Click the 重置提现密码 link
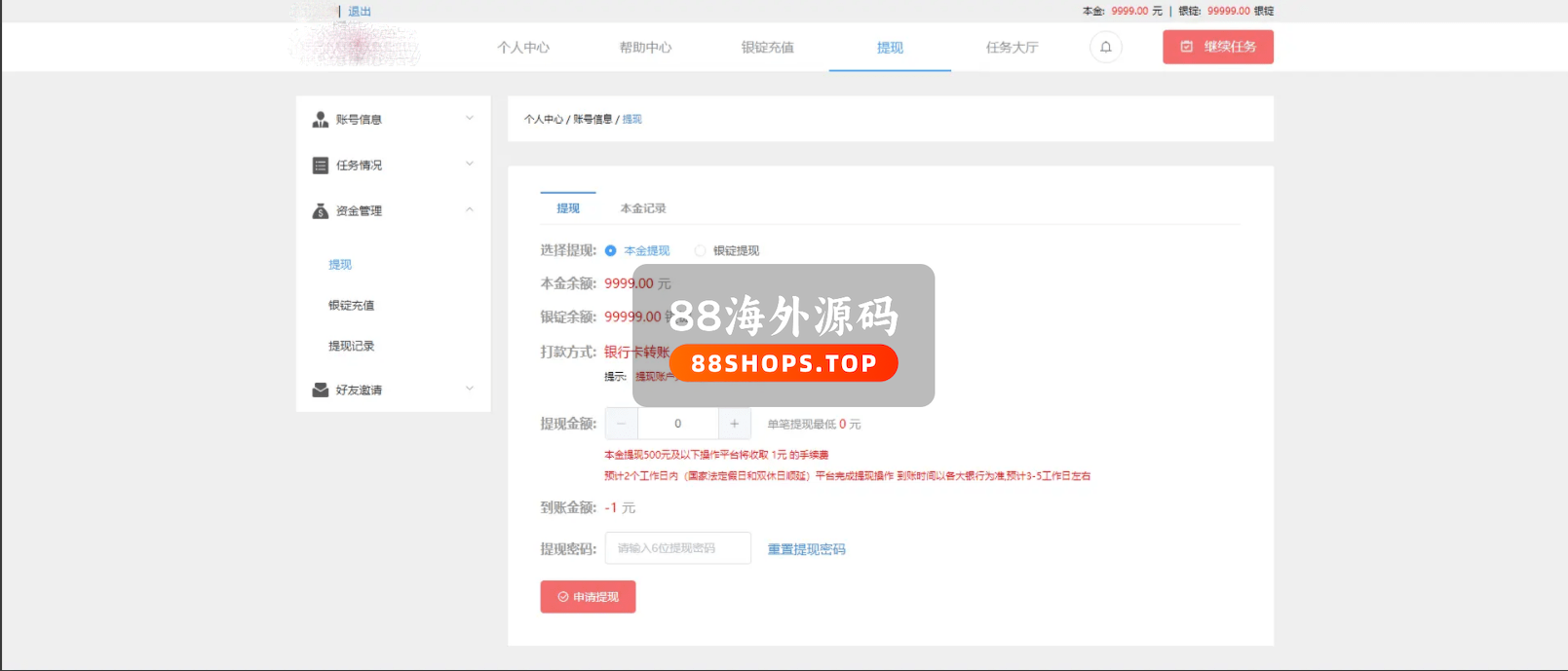The image size is (1568, 671). tap(806, 549)
